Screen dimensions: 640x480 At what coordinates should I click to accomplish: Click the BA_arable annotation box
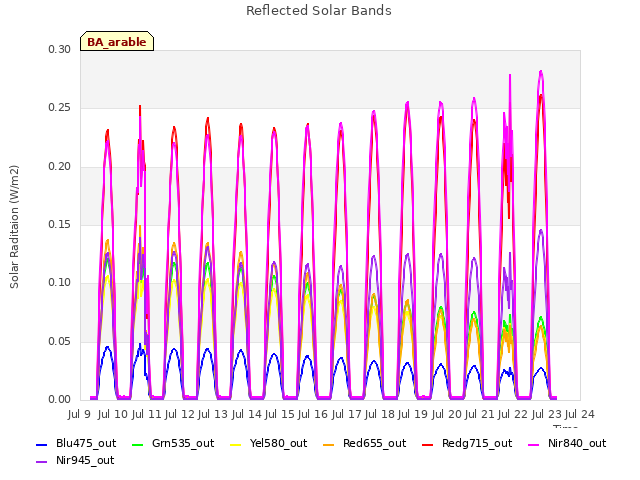tap(117, 41)
